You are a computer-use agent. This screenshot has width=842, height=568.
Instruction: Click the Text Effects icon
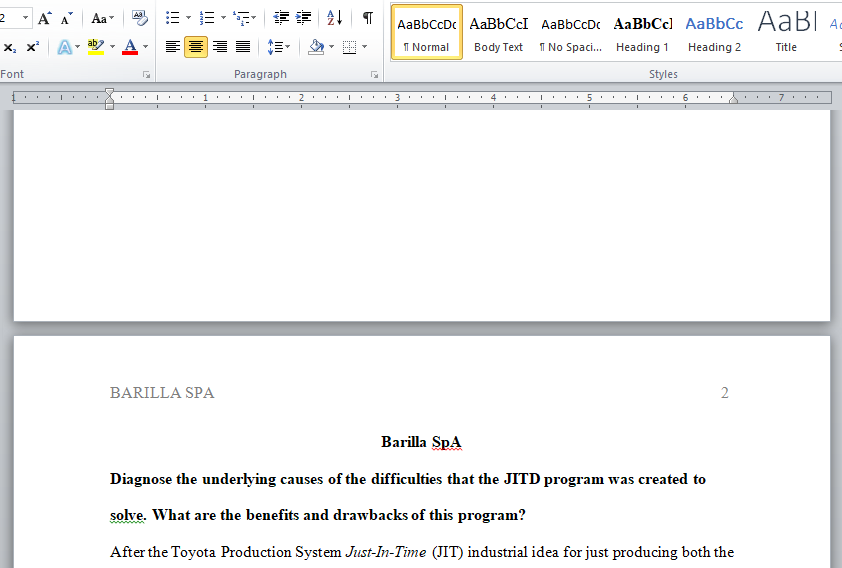[x=64, y=47]
